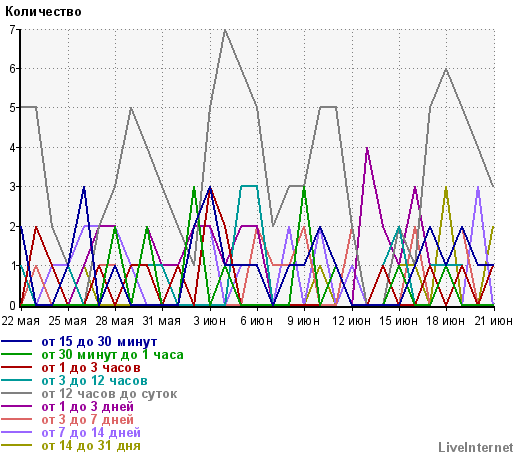Click the gray line swatch for 12 часов до суток
The image size is (520, 457).
[x=17, y=394]
